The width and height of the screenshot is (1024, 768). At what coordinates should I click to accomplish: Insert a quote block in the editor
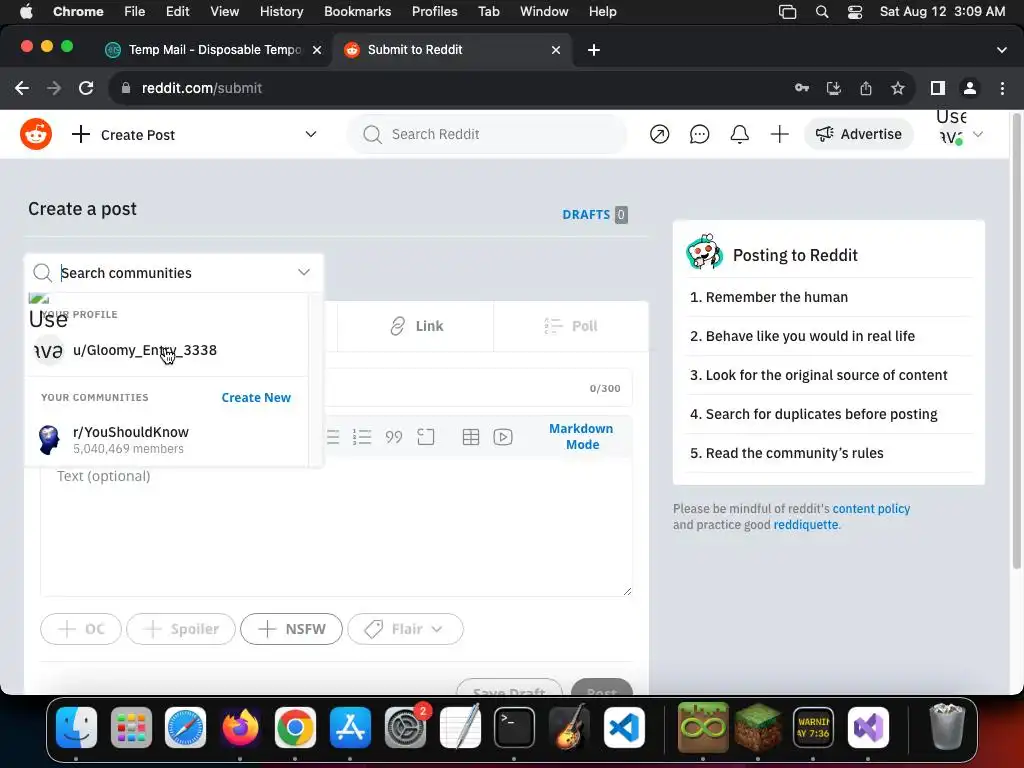[x=394, y=437]
